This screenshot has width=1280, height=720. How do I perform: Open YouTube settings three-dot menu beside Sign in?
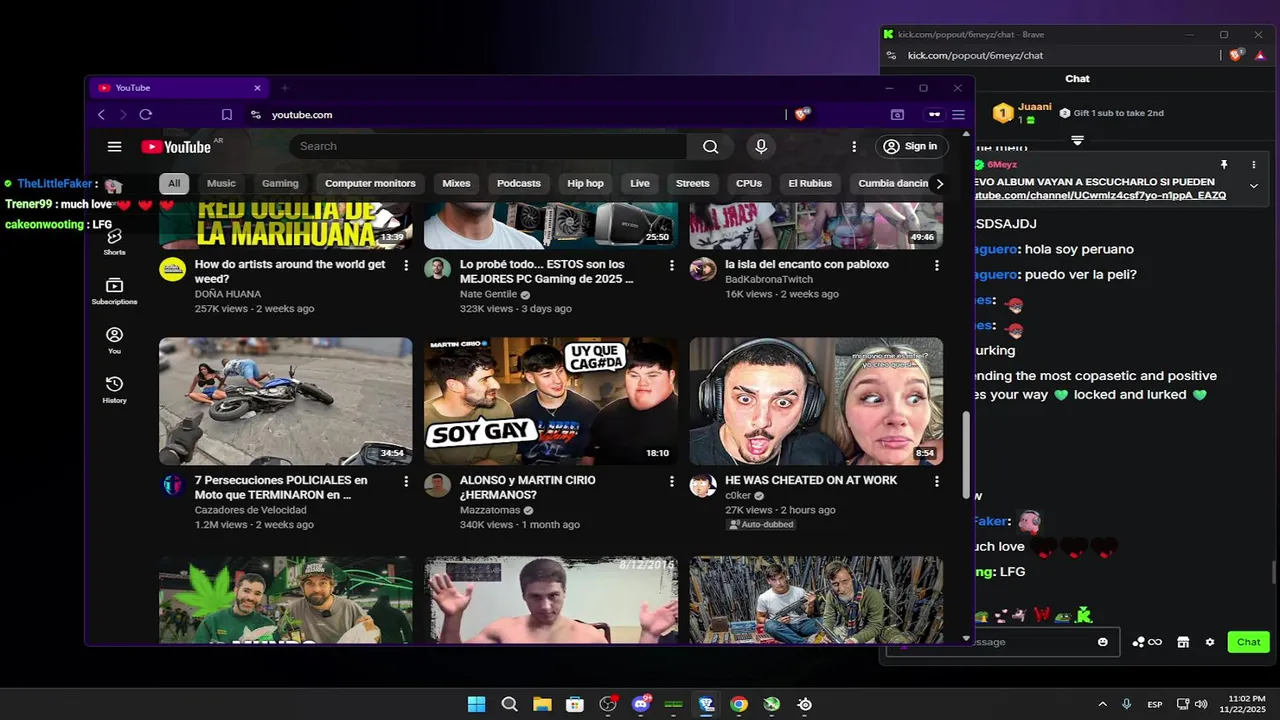coord(854,146)
